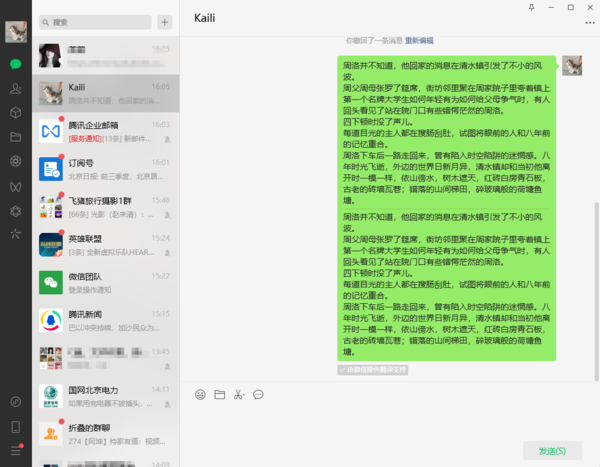Click the 订阅号 blue document avatar

coord(51,169)
